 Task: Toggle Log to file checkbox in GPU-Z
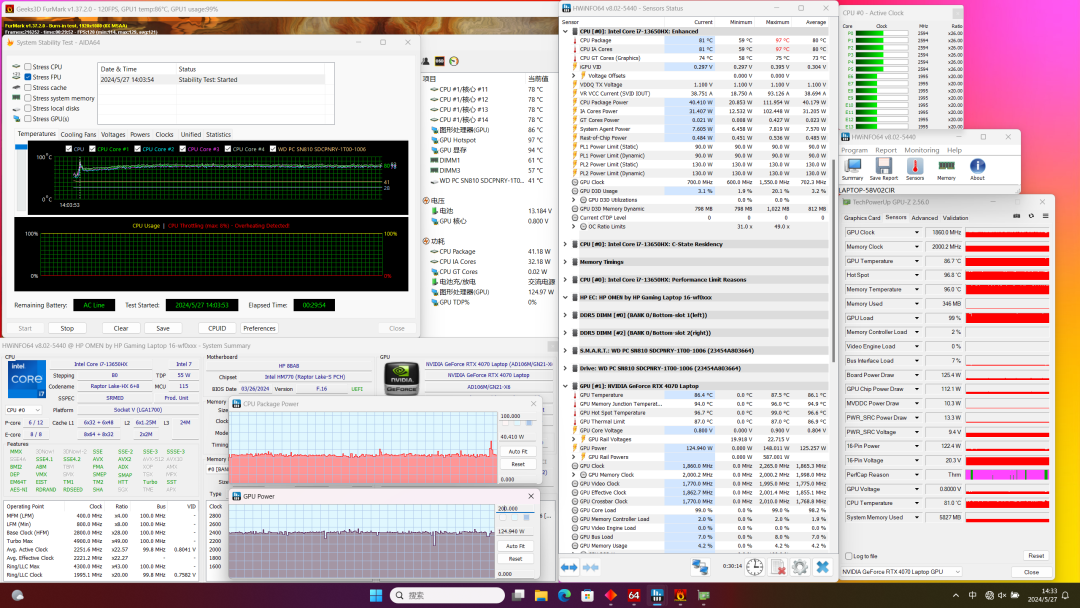(x=849, y=555)
